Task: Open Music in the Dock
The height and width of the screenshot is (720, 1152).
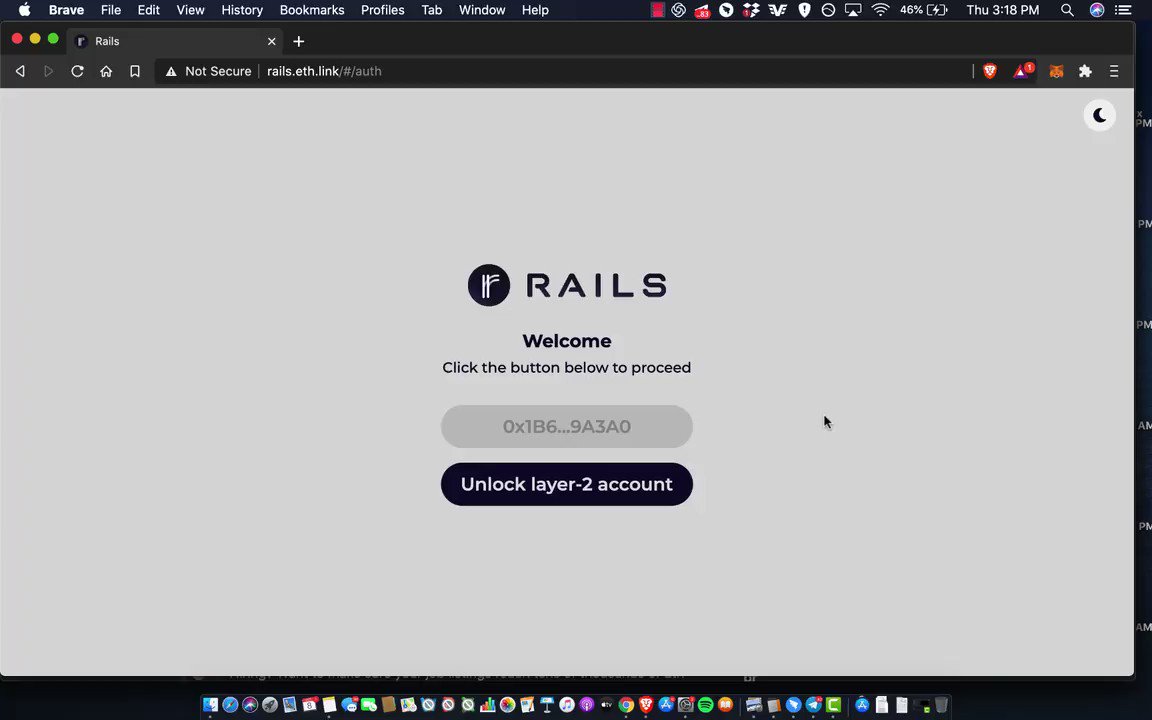Action: pos(566,705)
